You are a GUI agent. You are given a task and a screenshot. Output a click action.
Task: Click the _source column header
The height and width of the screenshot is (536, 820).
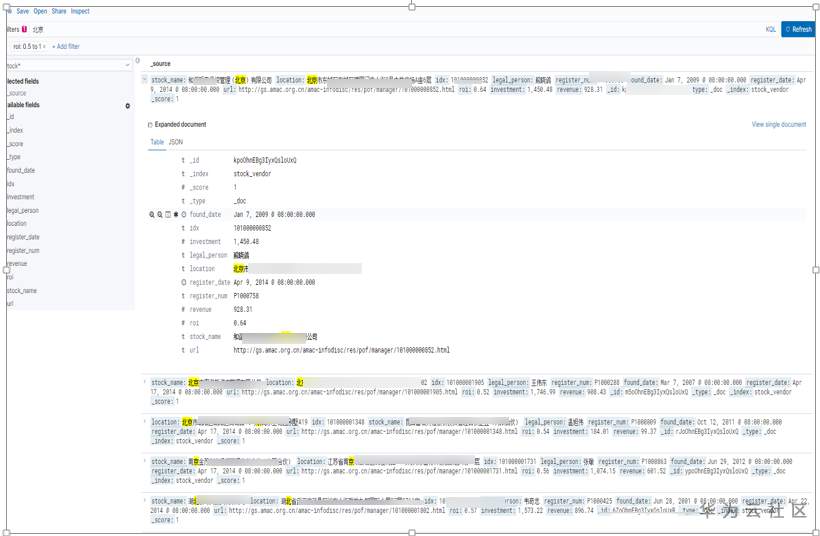pyautogui.click(x=161, y=64)
